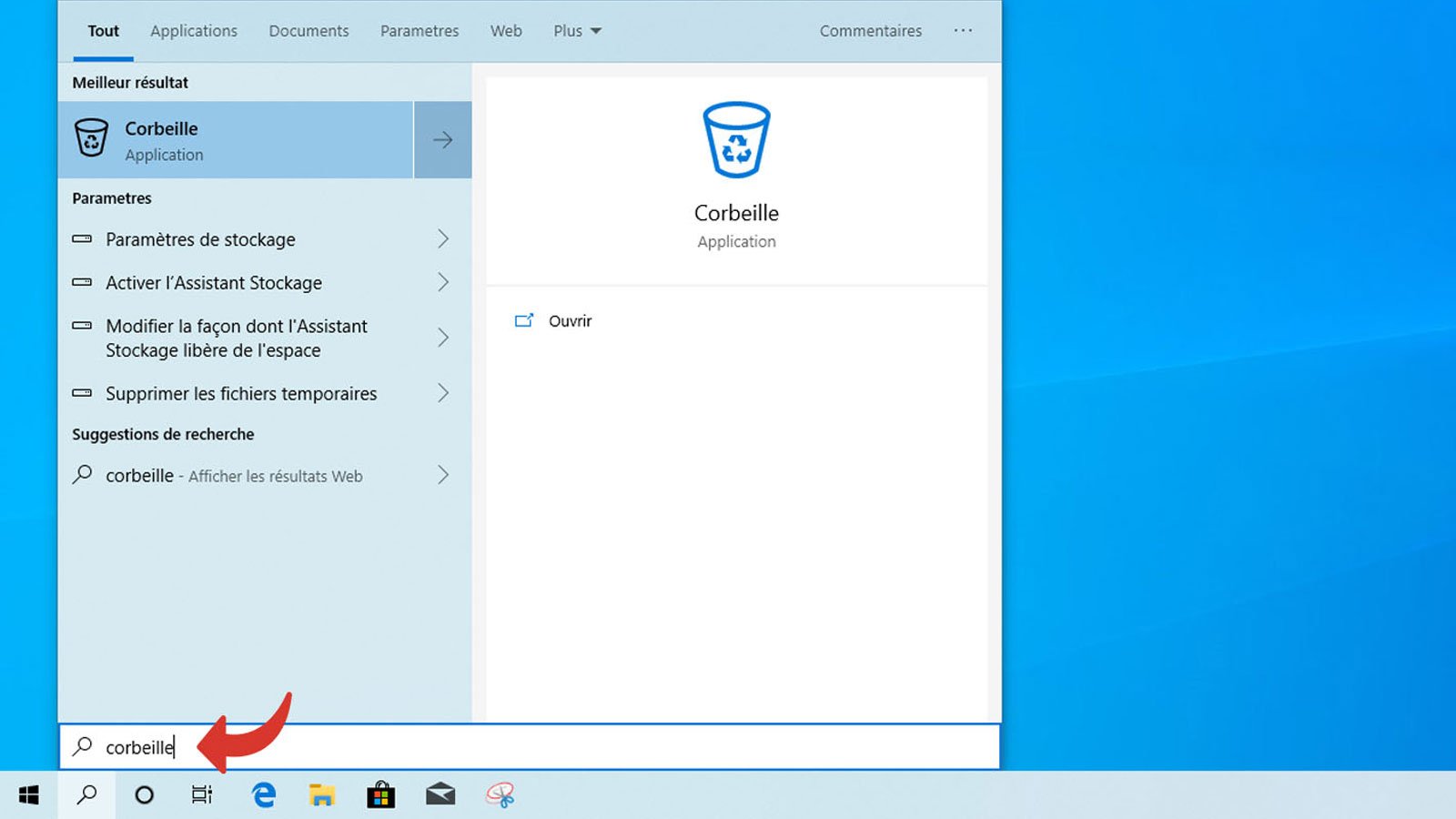Expand Paramètres de stockage with its chevron
The image size is (1456, 819).
click(443, 238)
